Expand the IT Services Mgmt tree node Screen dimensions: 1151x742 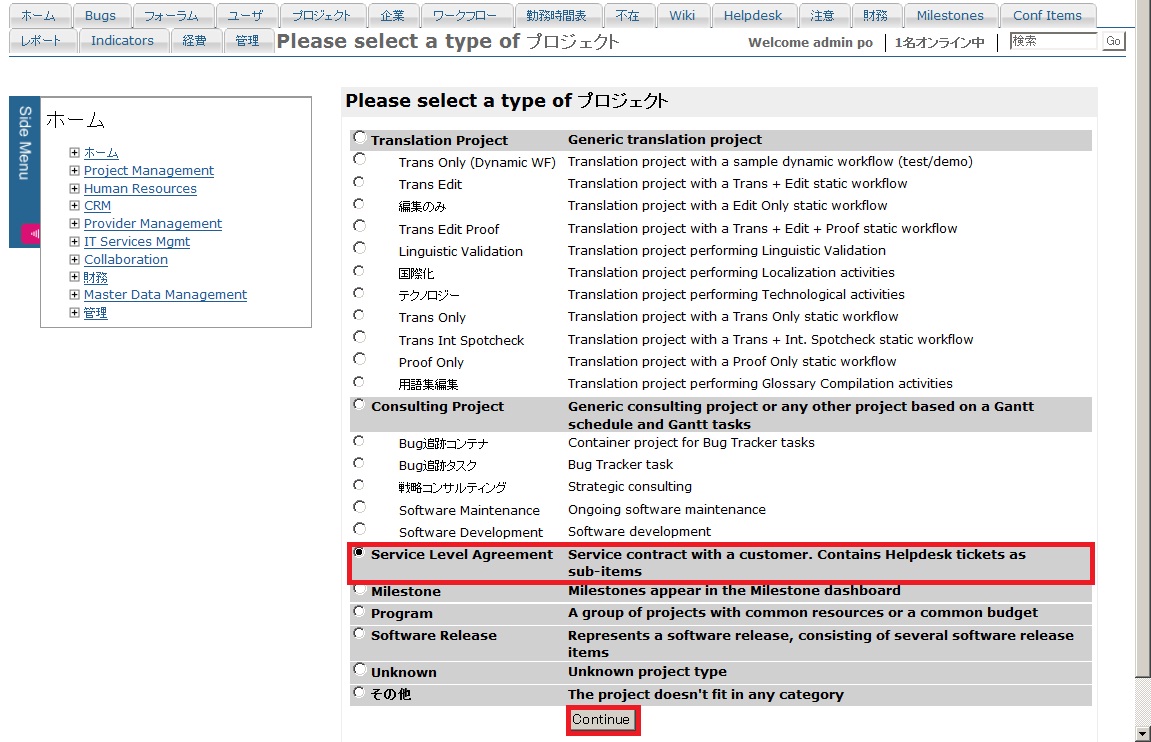(74, 241)
